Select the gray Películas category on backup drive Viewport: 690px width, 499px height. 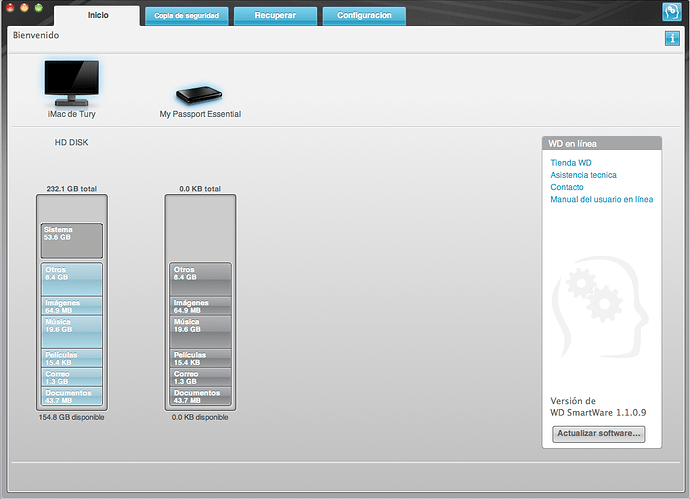click(x=200, y=358)
